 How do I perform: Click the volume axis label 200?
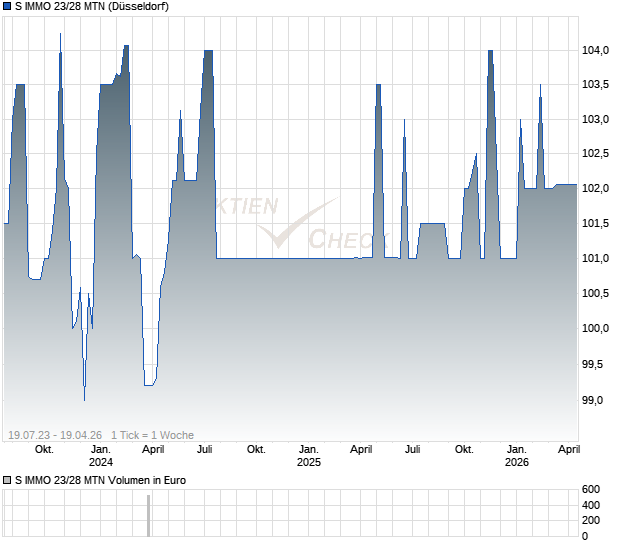(591, 520)
